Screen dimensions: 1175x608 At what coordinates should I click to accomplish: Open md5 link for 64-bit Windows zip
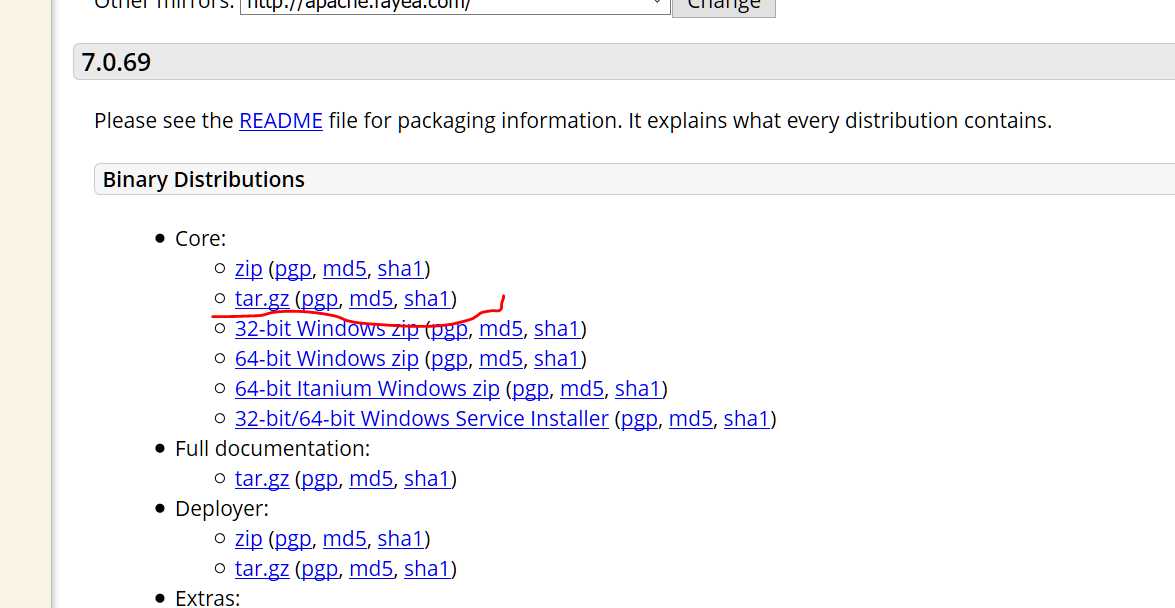(501, 358)
